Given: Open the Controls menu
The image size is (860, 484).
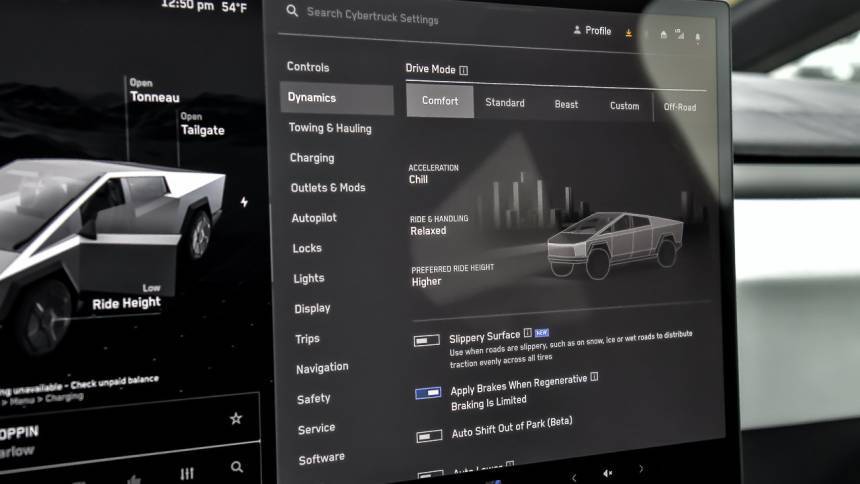Looking at the screenshot, I should click(308, 67).
